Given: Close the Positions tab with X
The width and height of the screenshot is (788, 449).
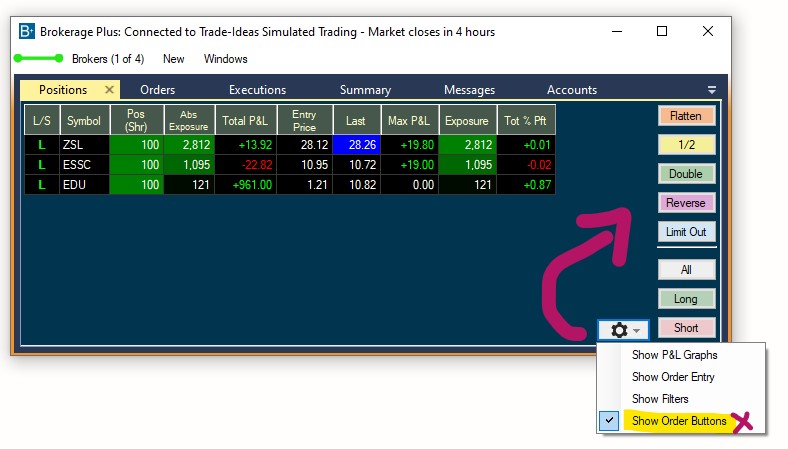Looking at the screenshot, I should (110, 90).
